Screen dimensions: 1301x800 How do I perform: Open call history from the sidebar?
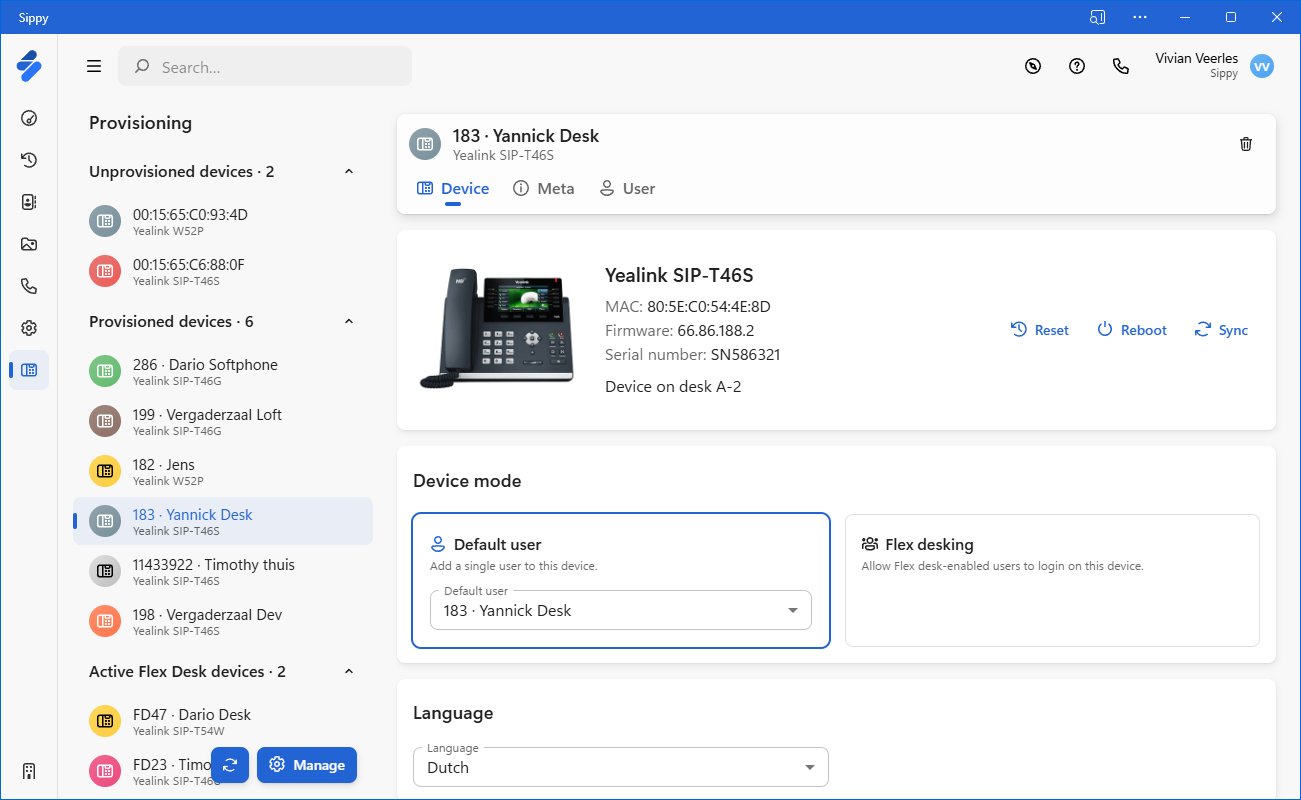coord(29,160)
